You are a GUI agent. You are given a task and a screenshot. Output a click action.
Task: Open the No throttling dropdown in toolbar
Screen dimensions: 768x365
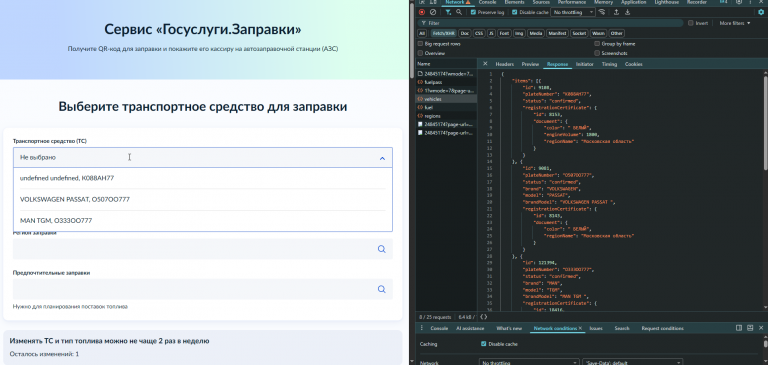pyautogui.click(x=573, y=12)
